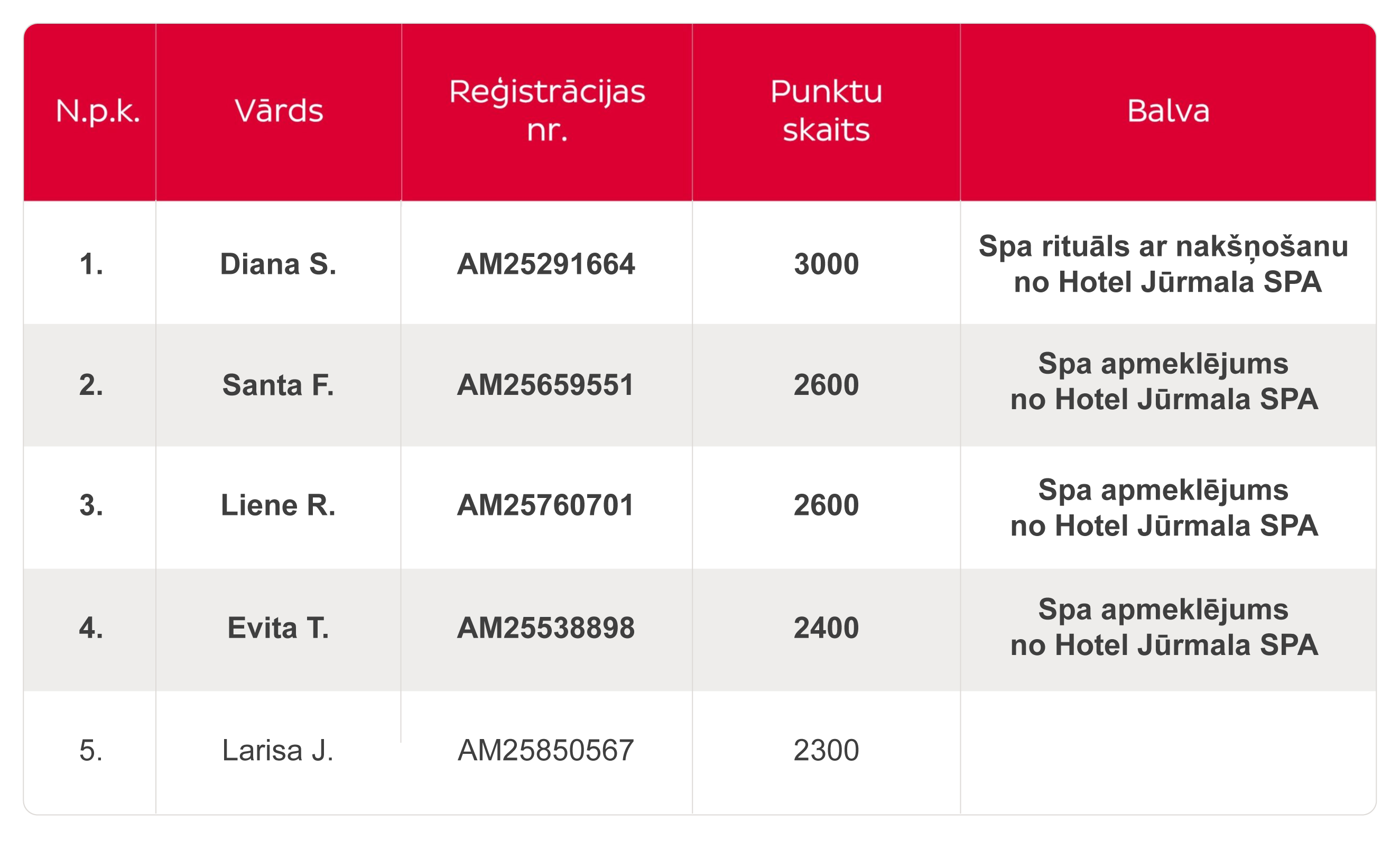
Task: Click the 2300 points cell
Action: (826, 751)
